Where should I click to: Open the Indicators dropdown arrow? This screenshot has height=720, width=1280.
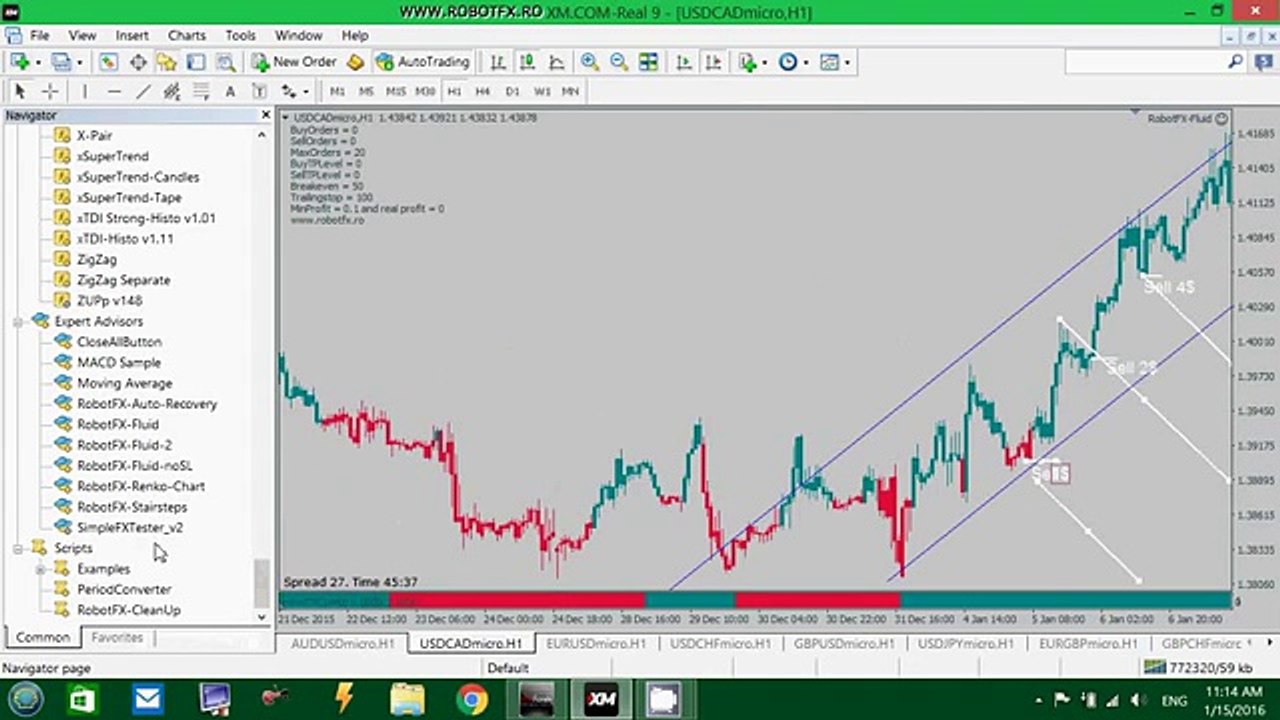click(x=765, y=62)
